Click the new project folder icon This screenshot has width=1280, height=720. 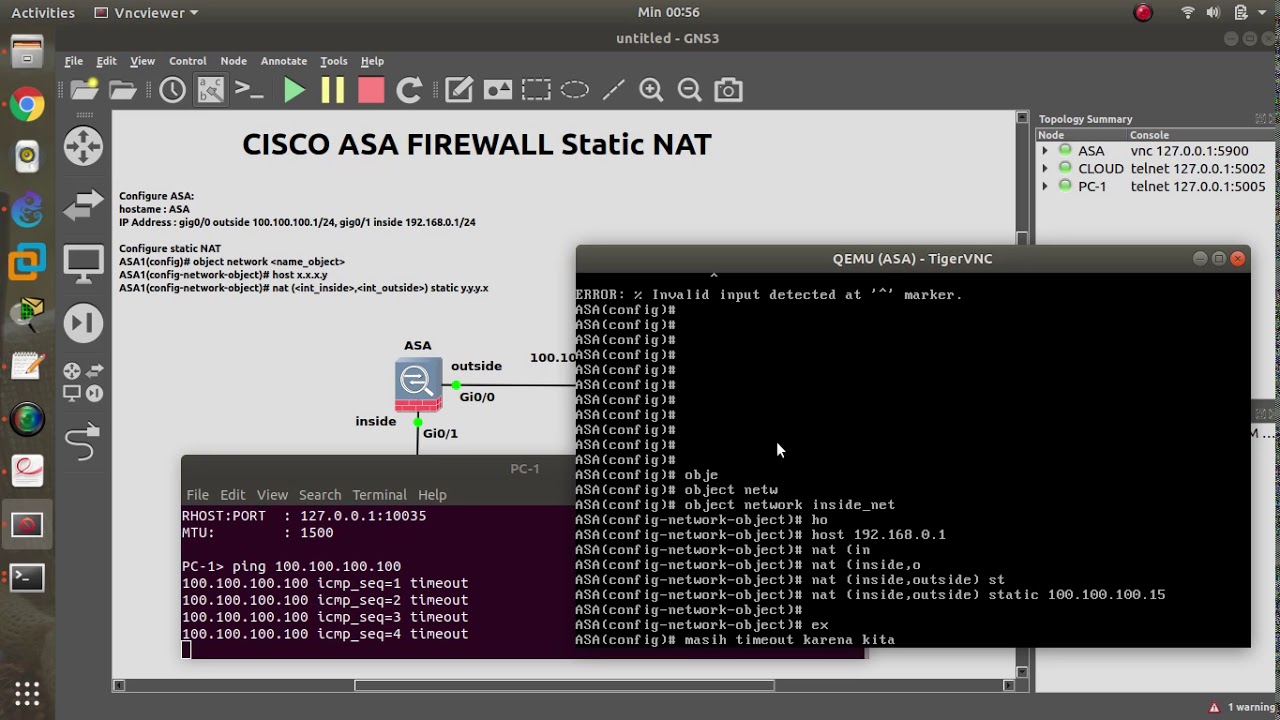[85, 91]
